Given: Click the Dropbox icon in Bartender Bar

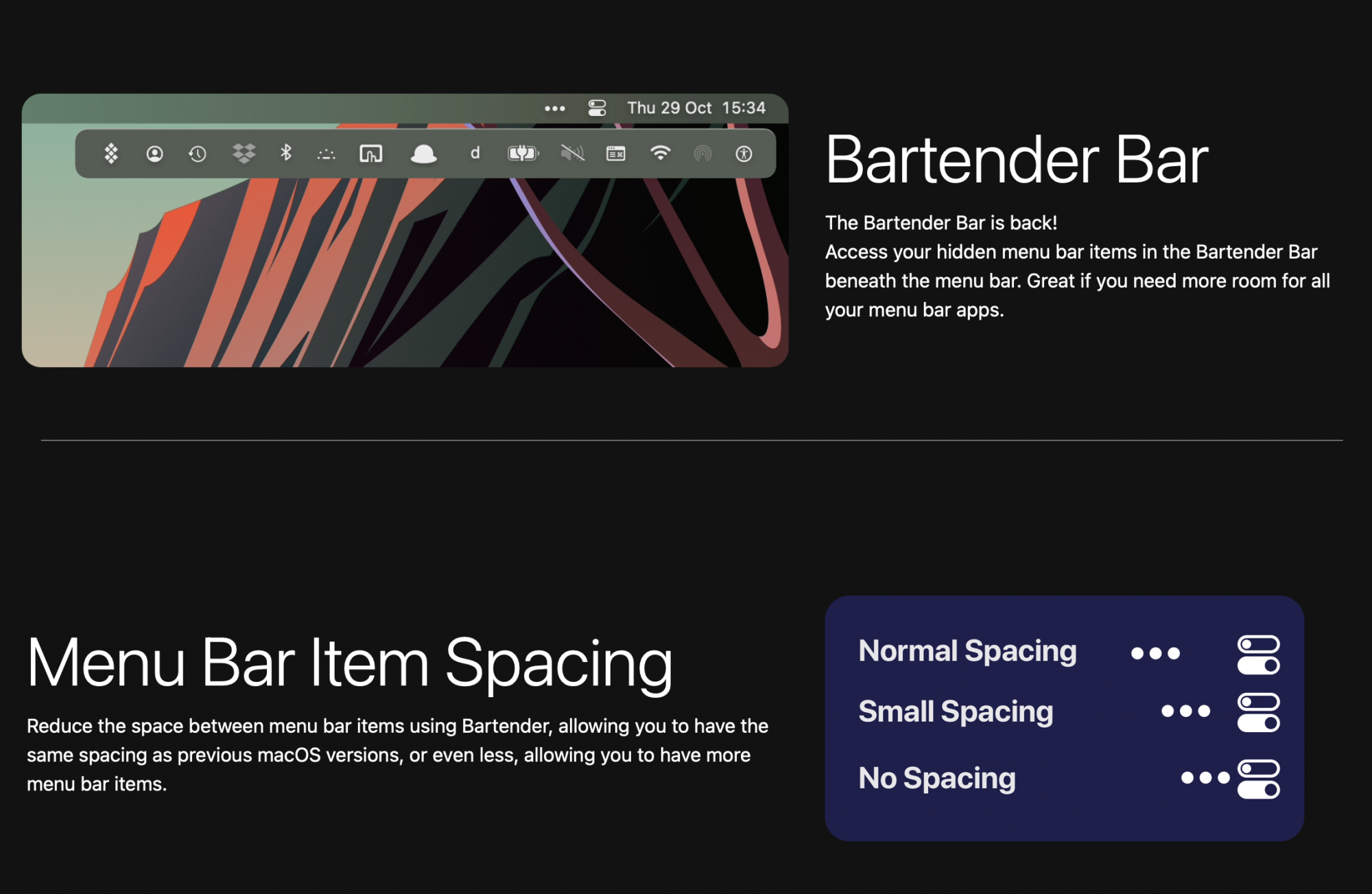Looking at the screenshot, I should click(x=244, y=154).
